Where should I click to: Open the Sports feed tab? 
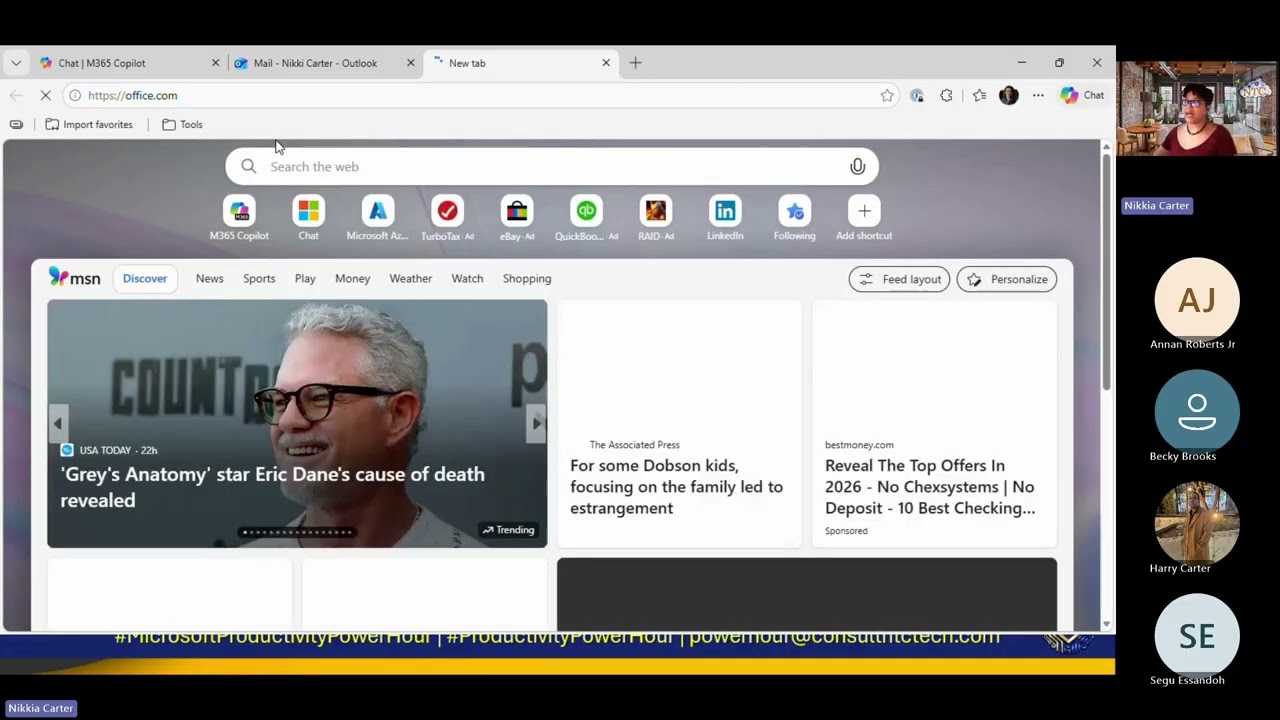[259, 279]
